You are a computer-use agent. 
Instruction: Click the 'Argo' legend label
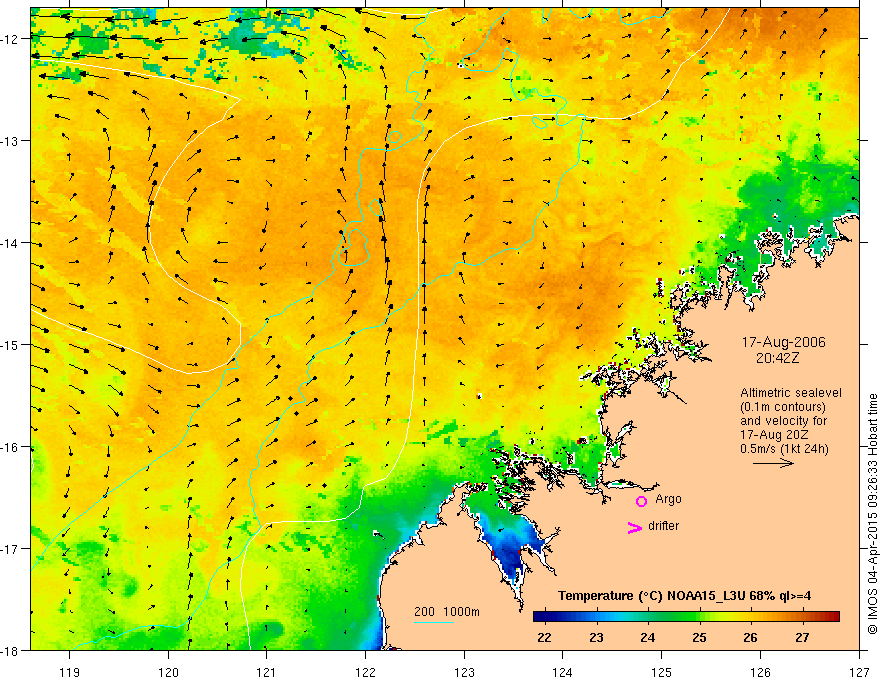(668, 499)
